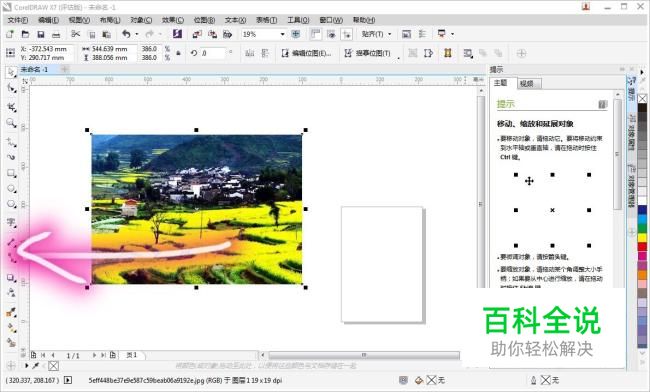650x392 pixels.
Task: Select the Parallel Dimension tool
Action: click(x=11, y=243)
